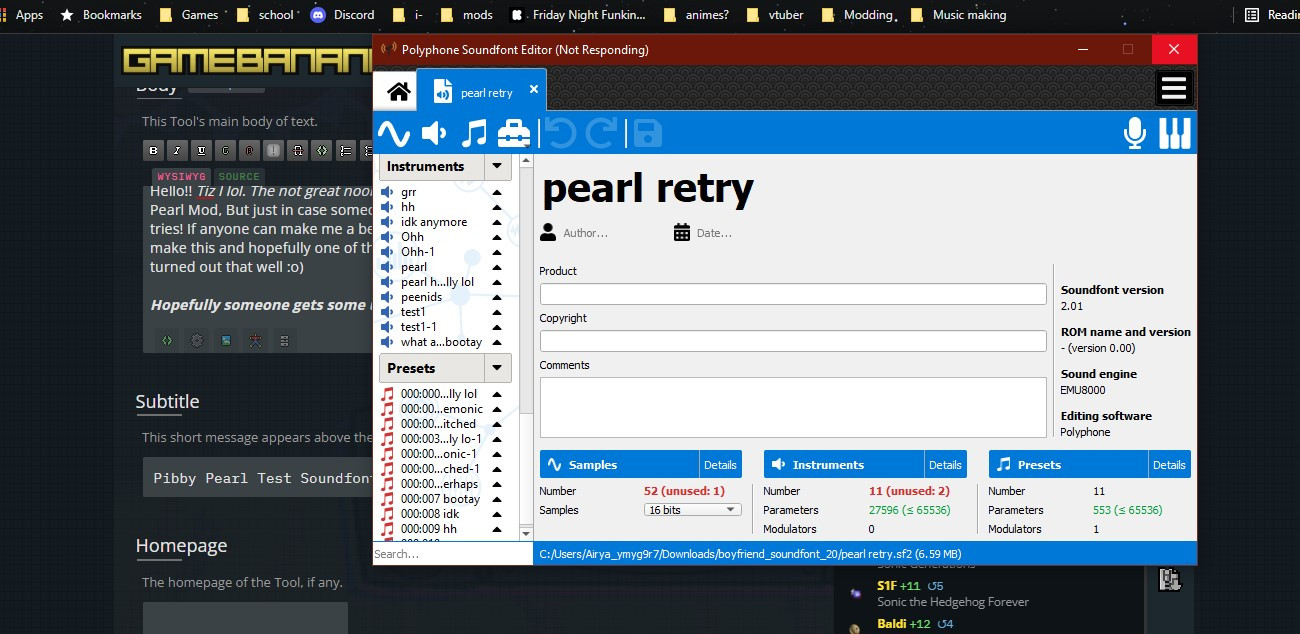Show the virtual keyboard via the piano icon
The width and height of the screenshot is (1300, 634).
click(1174, 131)
